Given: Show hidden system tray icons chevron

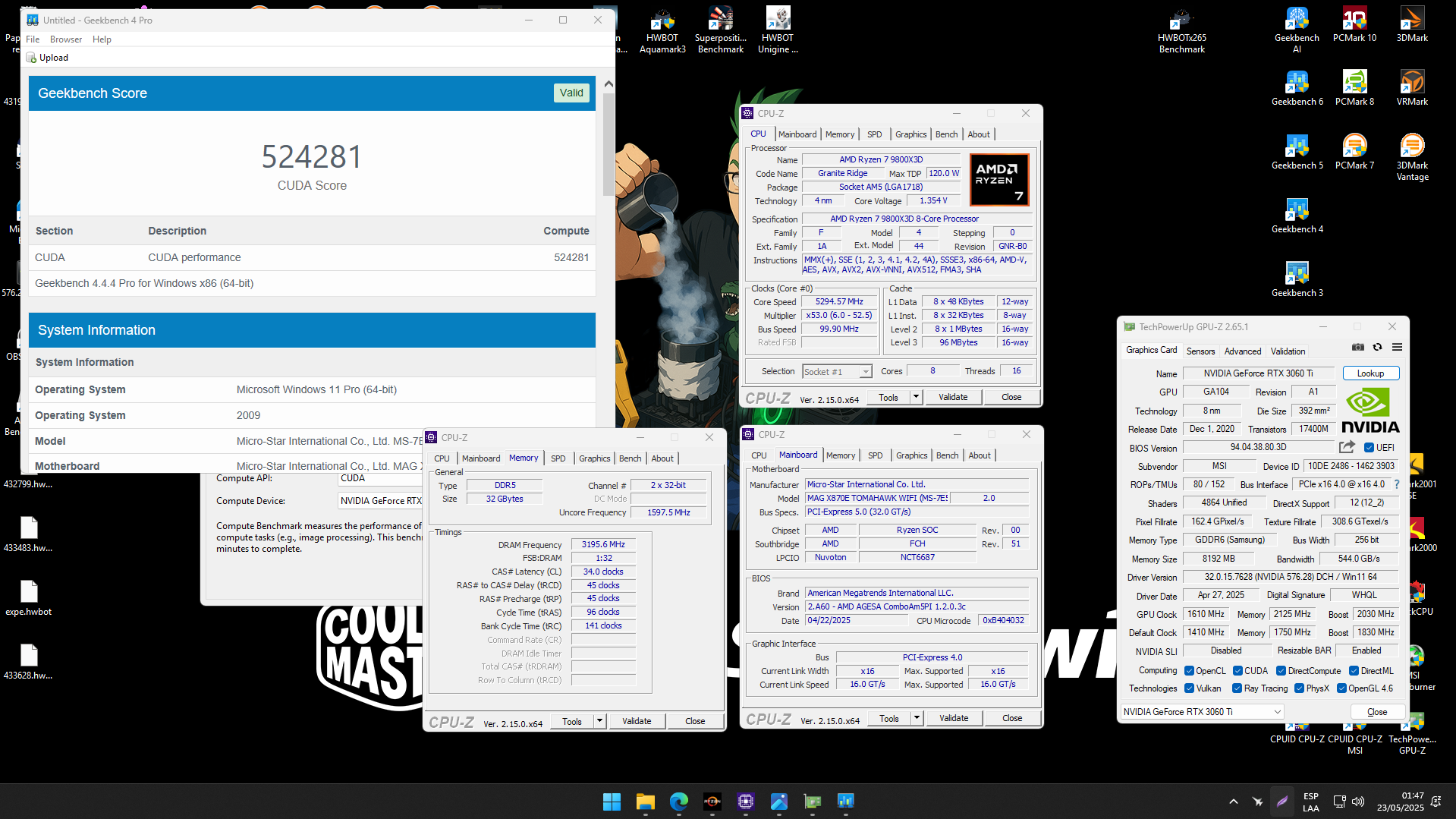Looking at the screenshot, I should pyautogui.click(x=1233, y=802).
